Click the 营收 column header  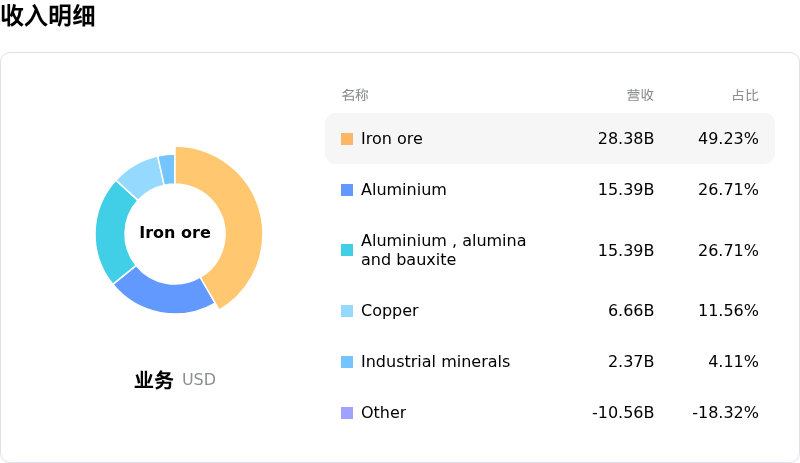tap(640, 96)
